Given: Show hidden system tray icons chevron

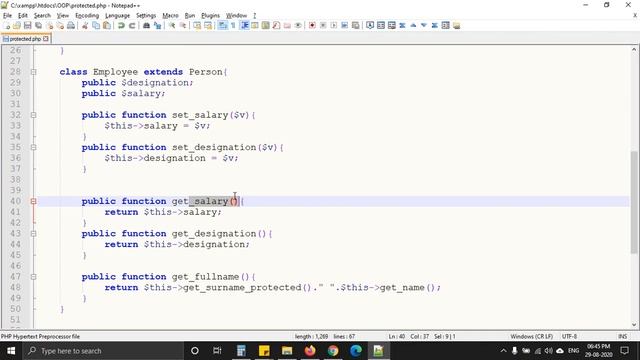Looking at the screenshot, I should coord(503,351).
